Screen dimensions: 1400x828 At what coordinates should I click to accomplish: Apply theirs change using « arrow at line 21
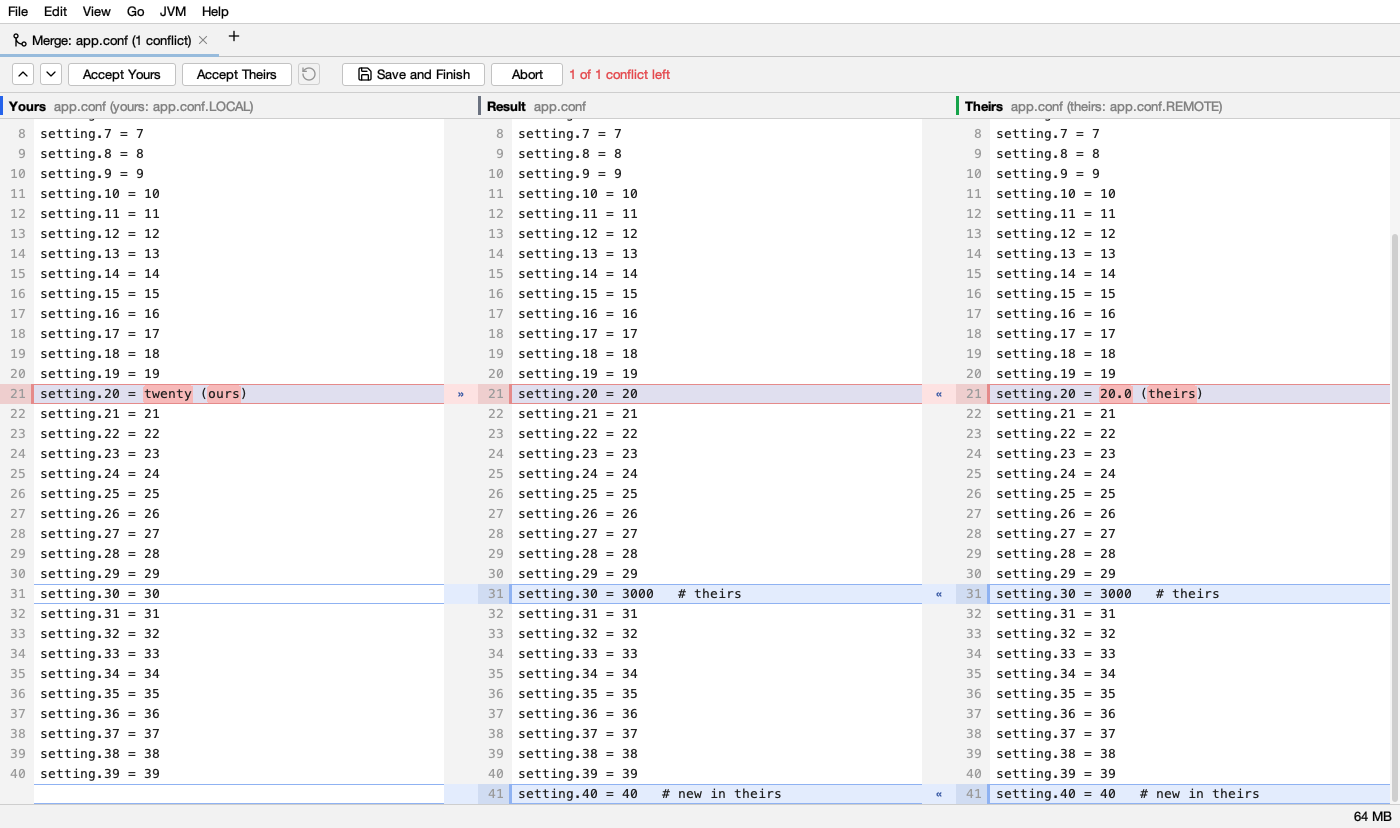click(939, 394)
